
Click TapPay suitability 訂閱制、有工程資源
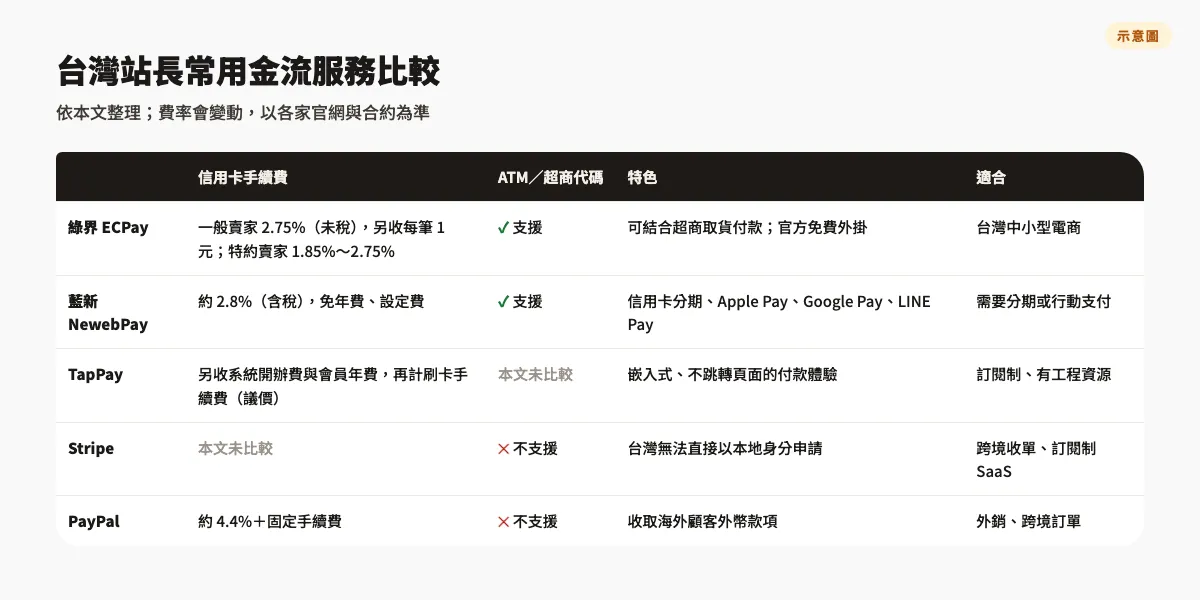[x=1044, y=374]
